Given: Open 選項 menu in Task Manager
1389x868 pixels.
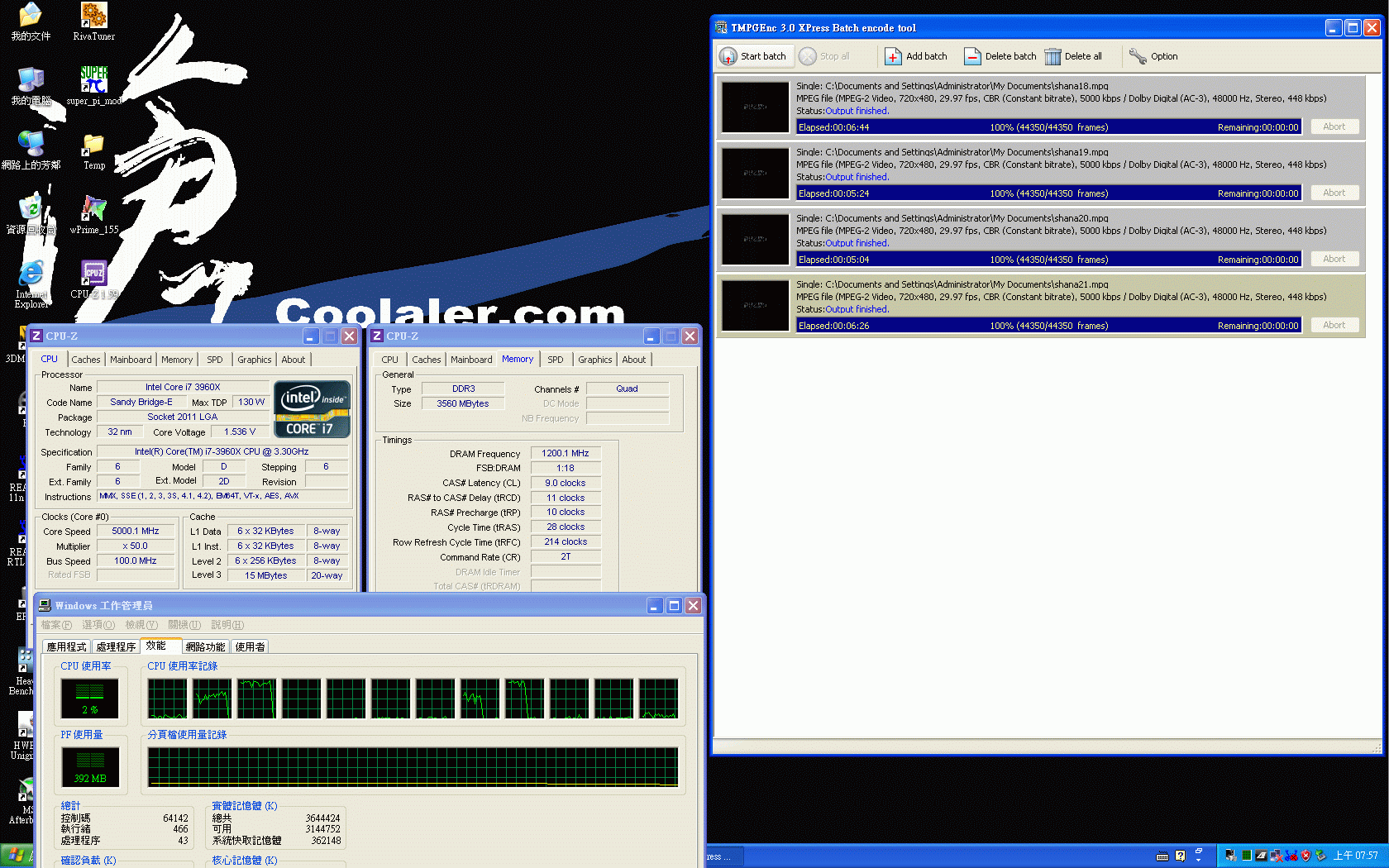Looking at the screenshot, I should pyautogui.click(x=98, y=625).
